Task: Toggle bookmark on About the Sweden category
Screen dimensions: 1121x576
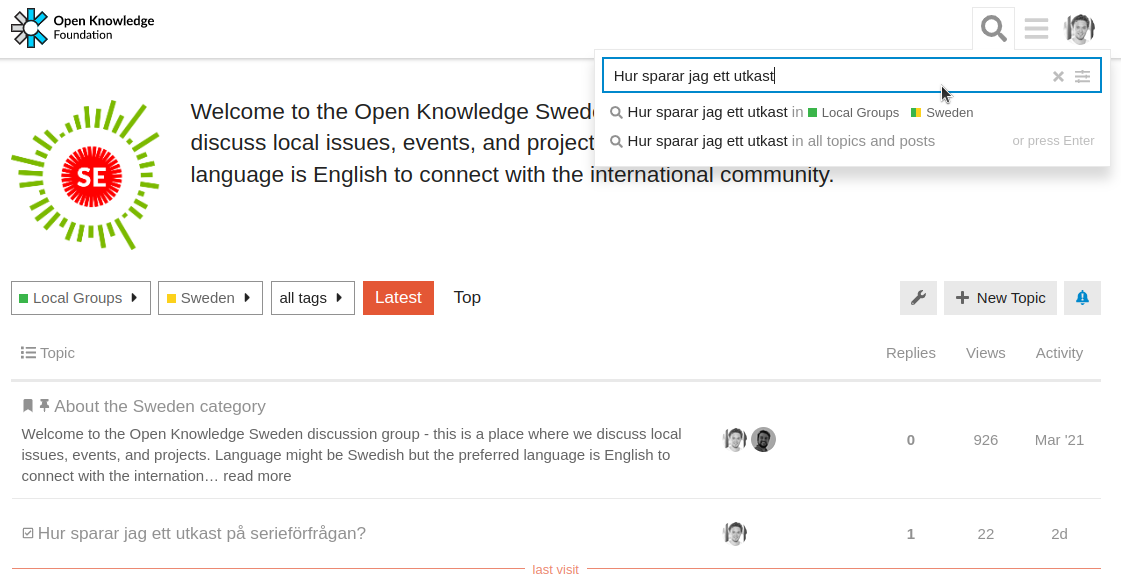Action: point(28,406)
